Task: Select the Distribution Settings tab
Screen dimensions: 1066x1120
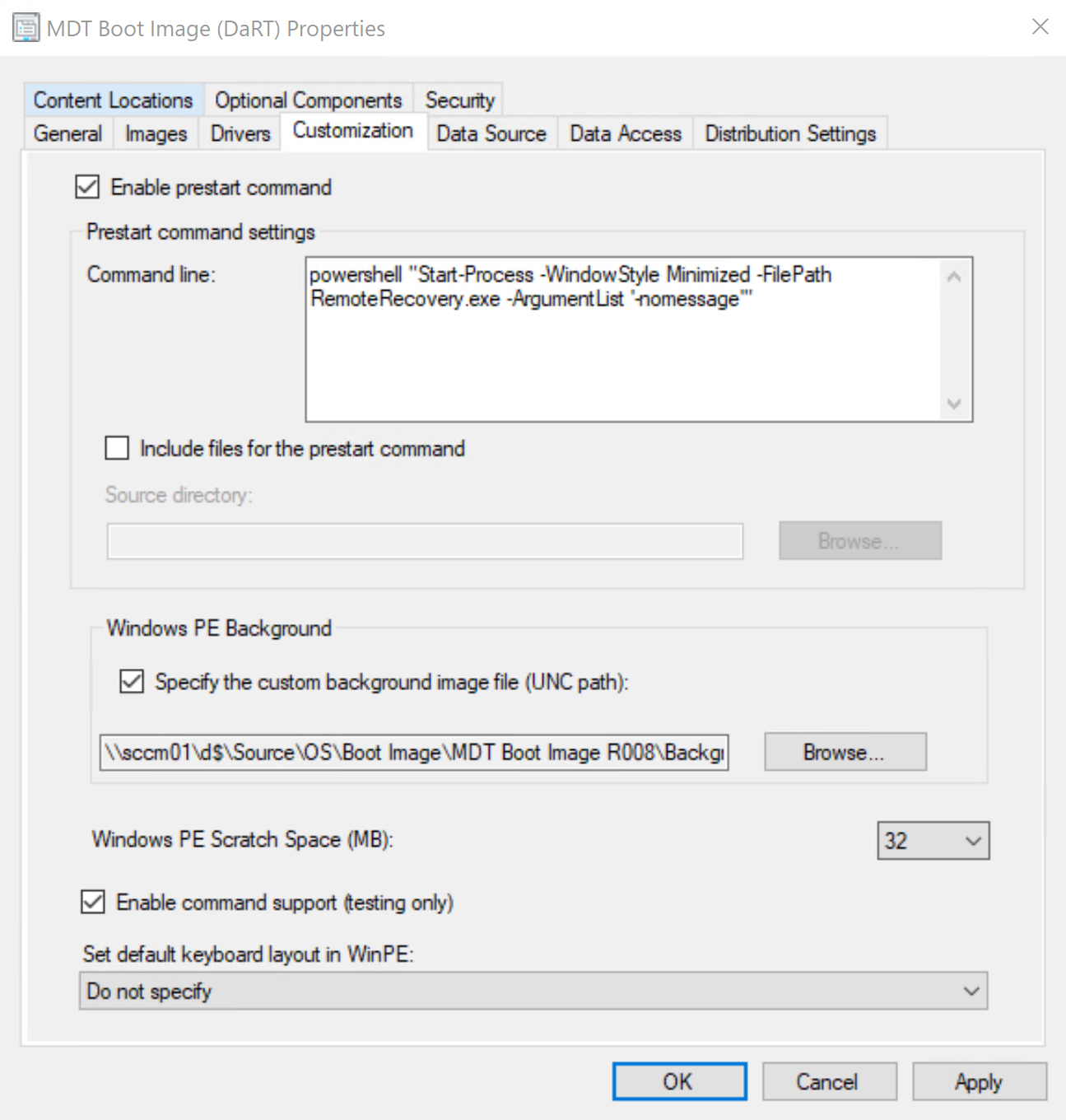Action: click(789, 133)
